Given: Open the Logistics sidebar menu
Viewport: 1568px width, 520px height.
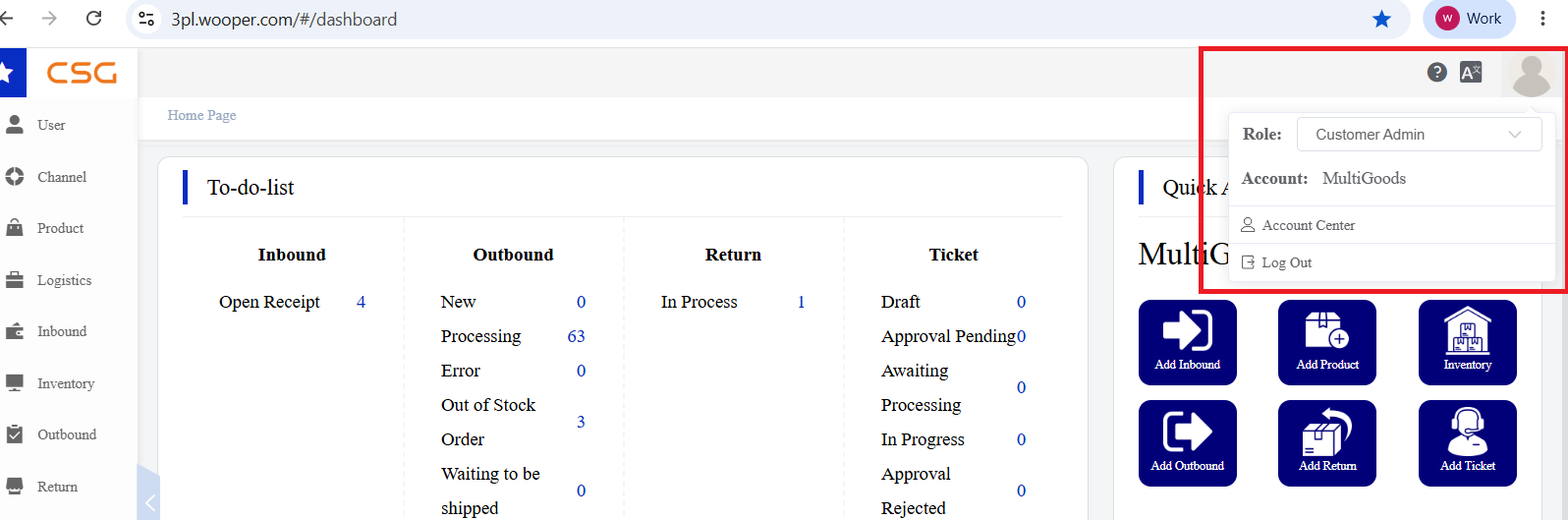Looking at the screenshot, I should click(64, 280).
